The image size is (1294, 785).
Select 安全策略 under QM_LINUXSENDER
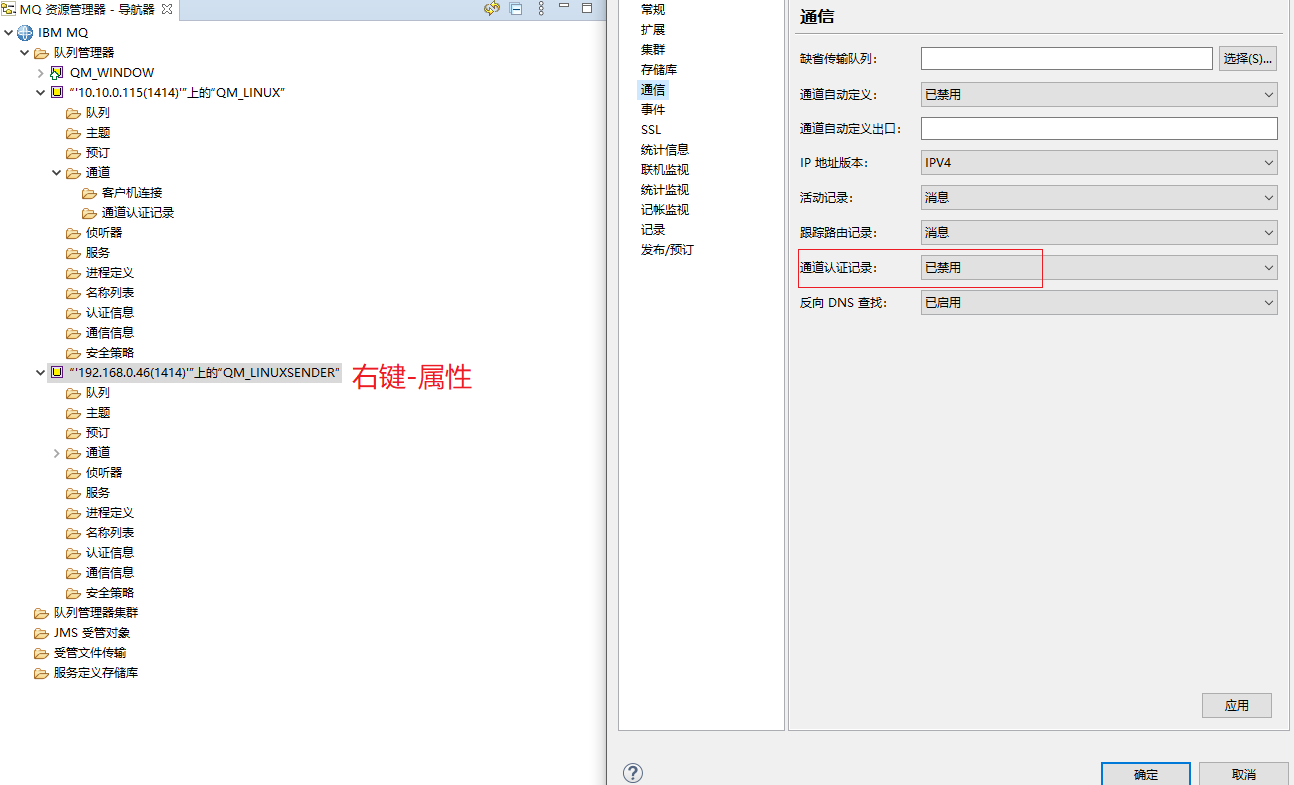[110, 592]
